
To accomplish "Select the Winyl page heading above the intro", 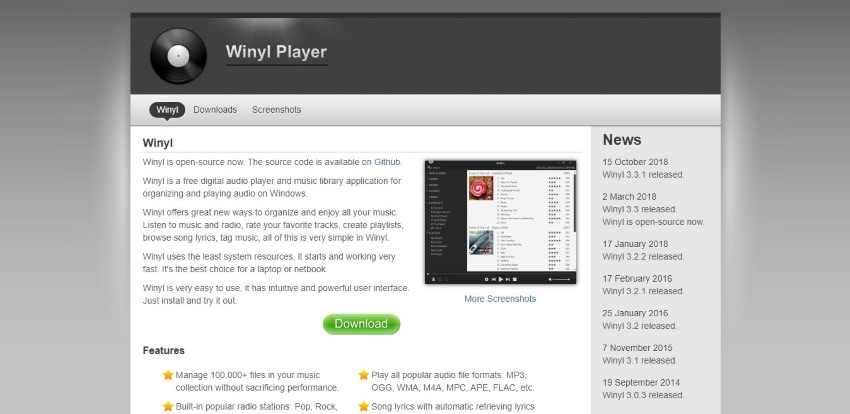I will tap(158, 144).
